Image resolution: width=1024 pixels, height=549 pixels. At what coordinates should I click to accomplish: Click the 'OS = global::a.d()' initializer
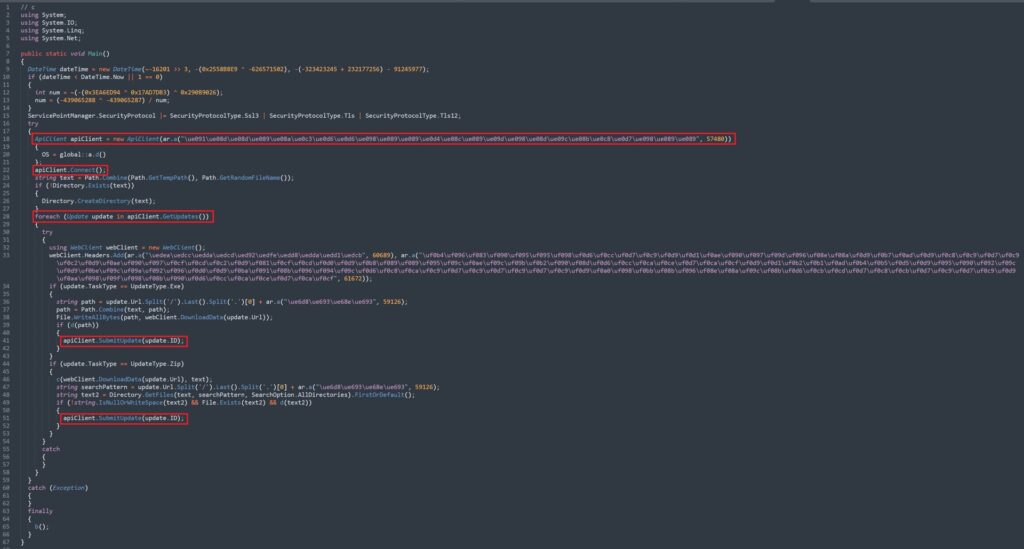(71, 153)
